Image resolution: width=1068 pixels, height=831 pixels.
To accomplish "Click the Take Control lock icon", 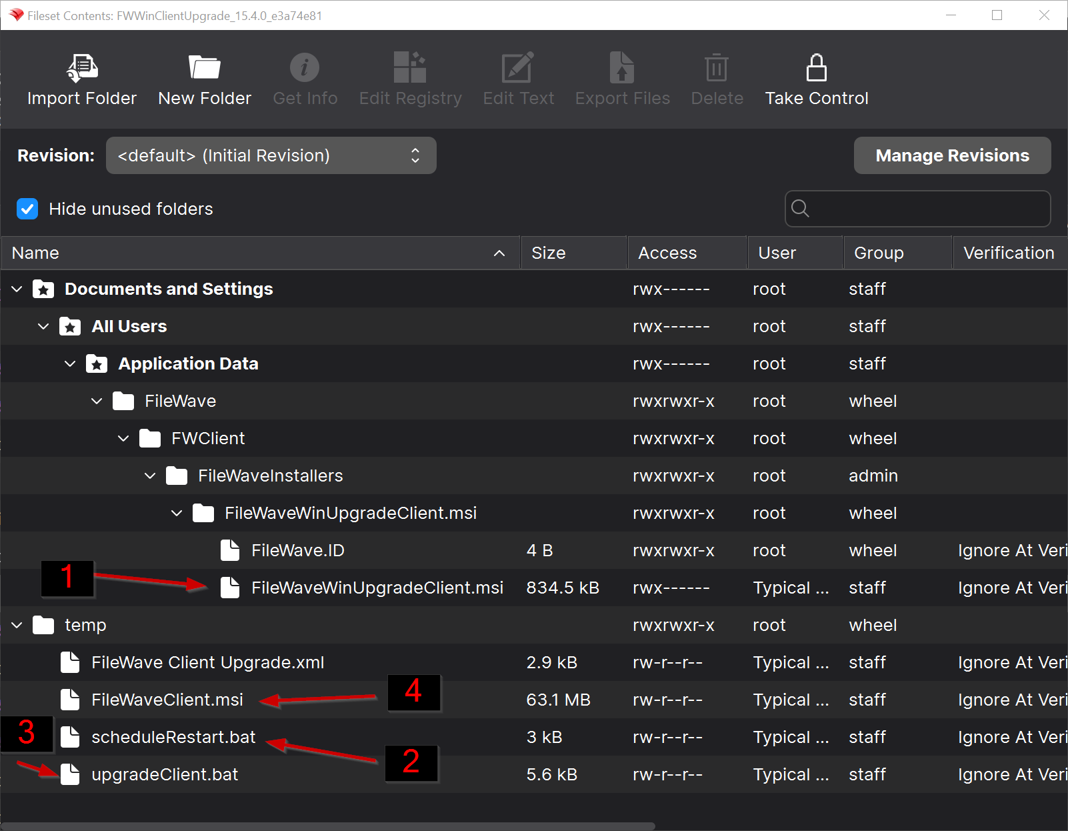I will point(816,67).
